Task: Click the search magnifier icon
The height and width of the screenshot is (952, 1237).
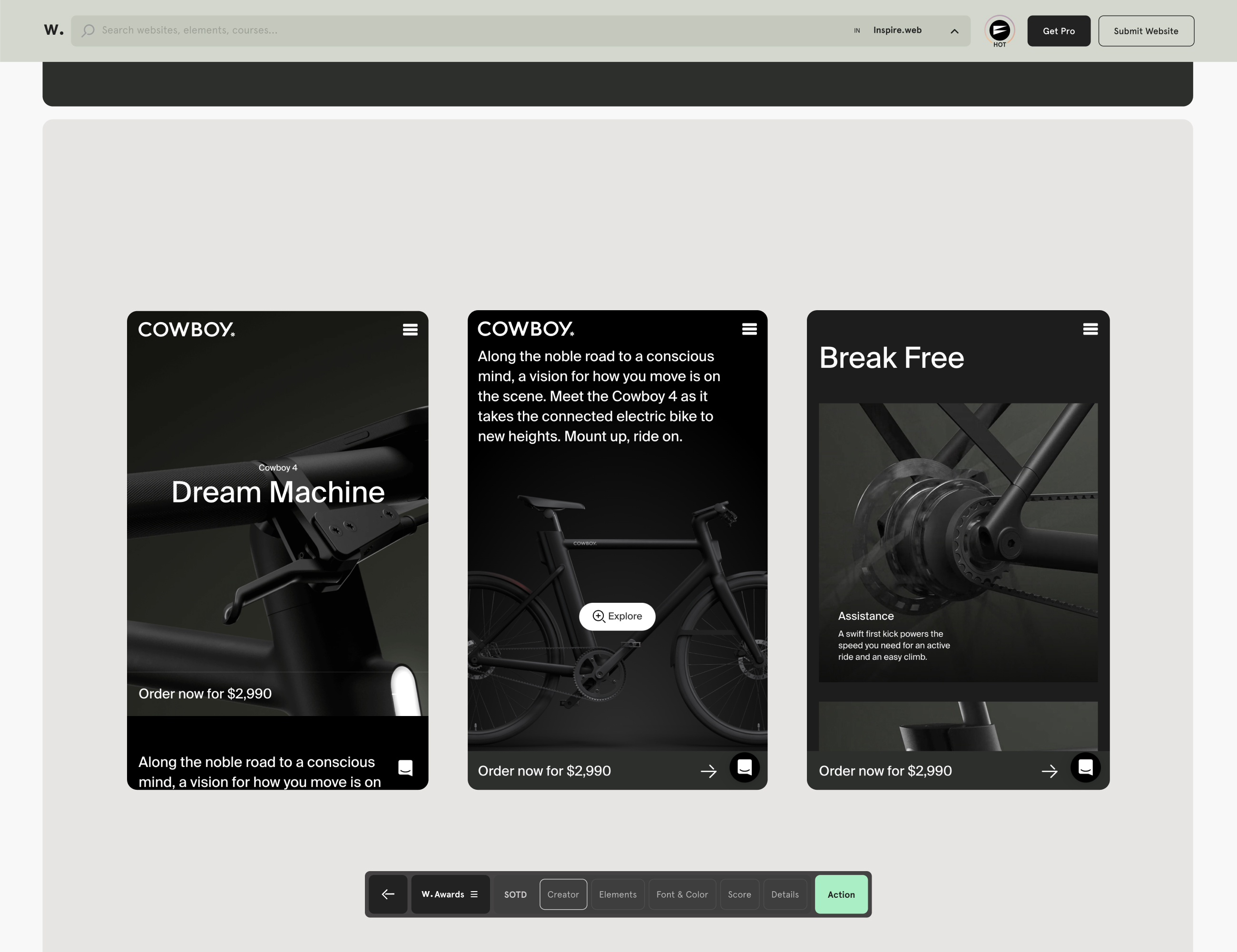Action: pyautogui.click(x=88, y=30)
